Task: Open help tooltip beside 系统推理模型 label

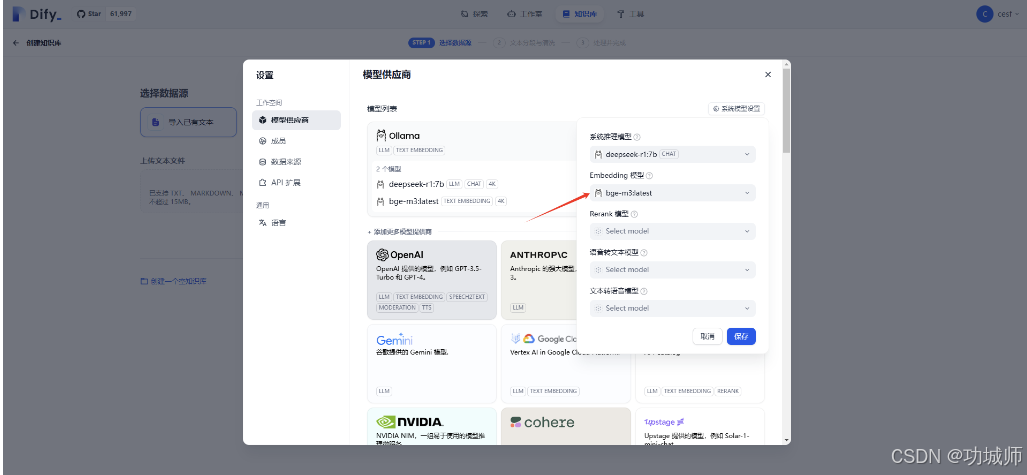Action: click(x=637, y=138)
